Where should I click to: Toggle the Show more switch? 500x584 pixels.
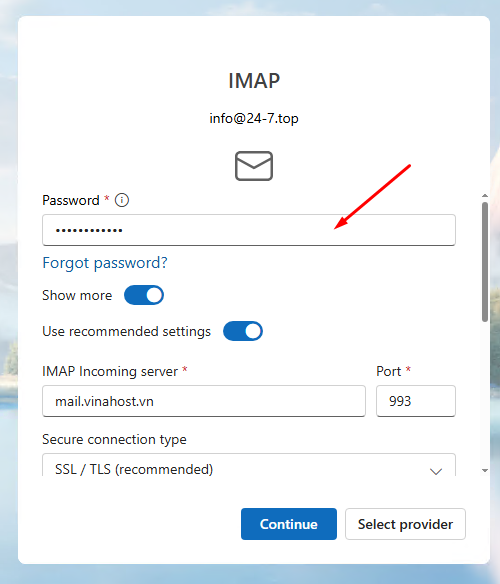[144, 295]
